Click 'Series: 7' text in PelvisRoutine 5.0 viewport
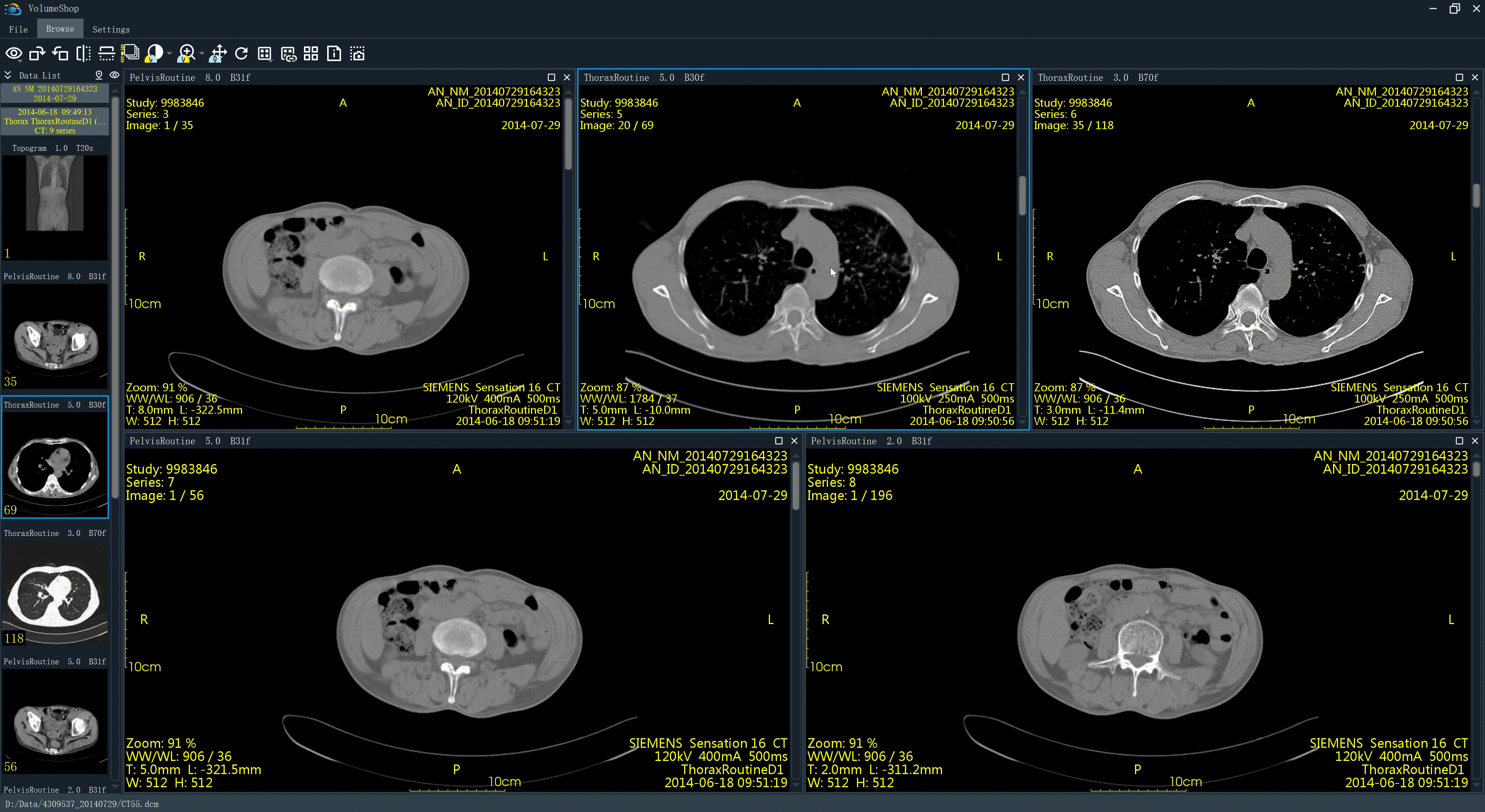Image resolution: width=1485 pixels, height=812 pixels. pyautogui.click(x=150, y=482)
